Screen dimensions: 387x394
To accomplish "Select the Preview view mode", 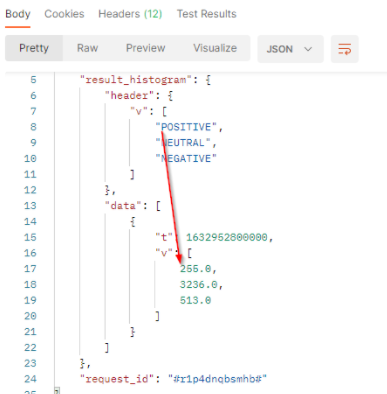I will pos(145,48).
